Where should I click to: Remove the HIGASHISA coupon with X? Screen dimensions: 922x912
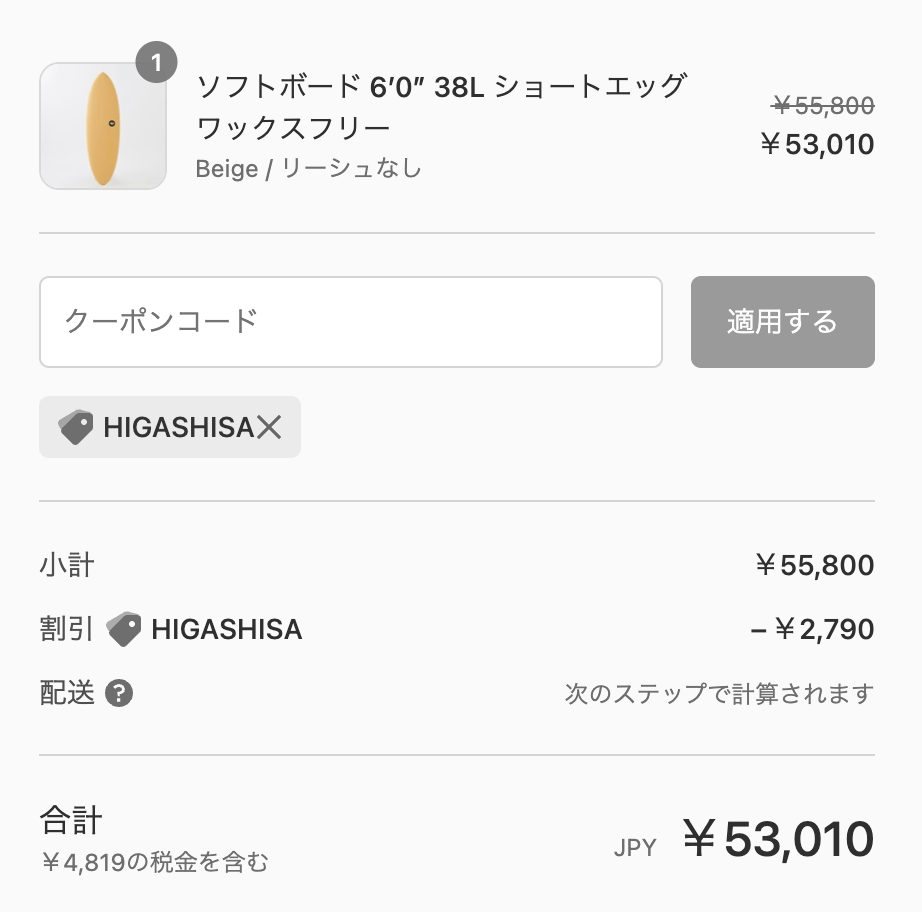[x=269, y=427]
